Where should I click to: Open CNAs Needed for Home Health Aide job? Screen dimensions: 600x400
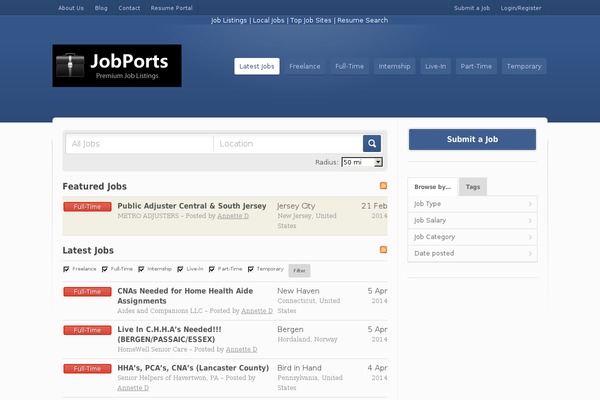click(x=185, y=296)
